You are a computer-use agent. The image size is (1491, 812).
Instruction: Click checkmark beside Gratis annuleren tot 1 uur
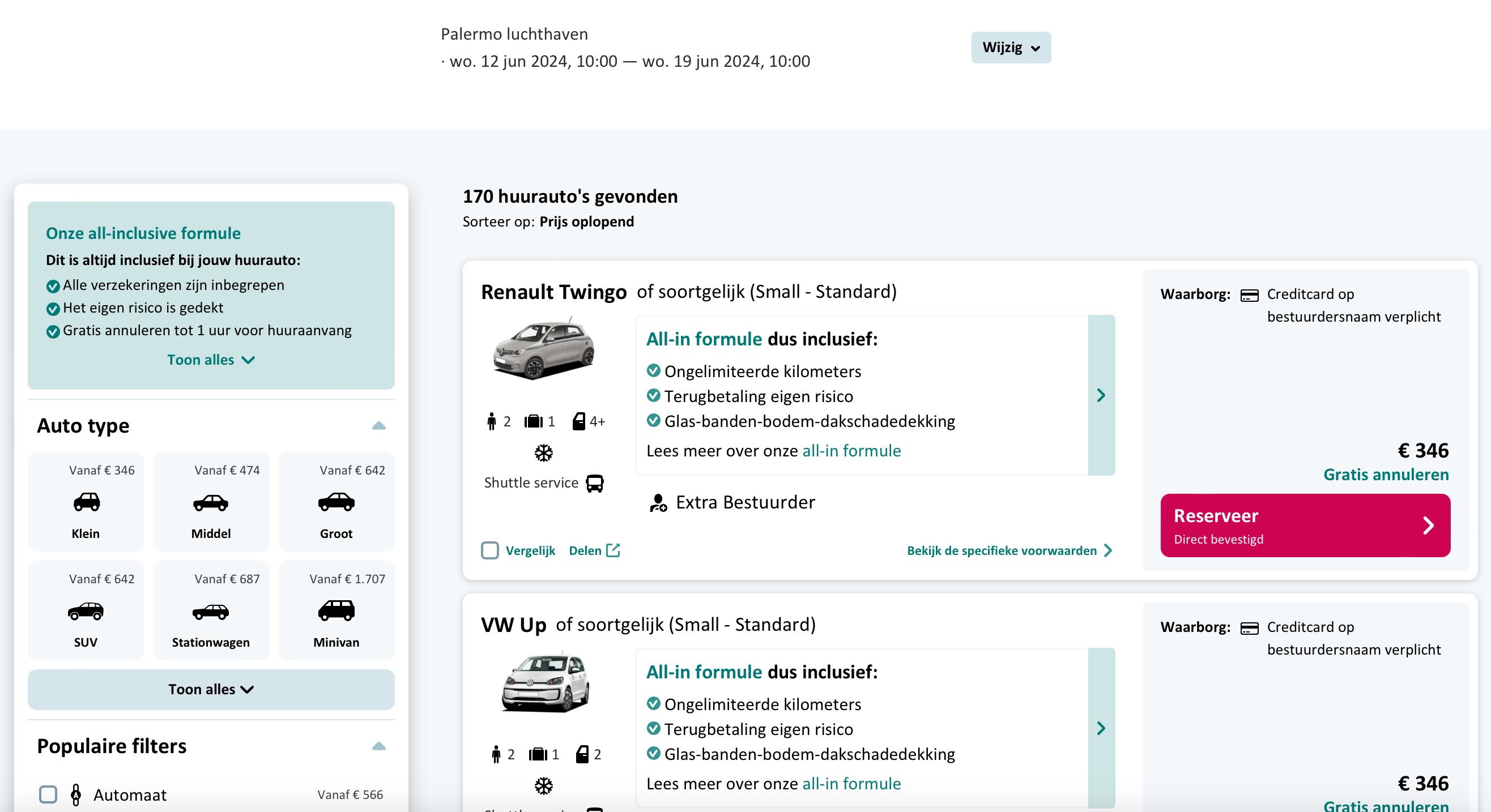point(53,332)
